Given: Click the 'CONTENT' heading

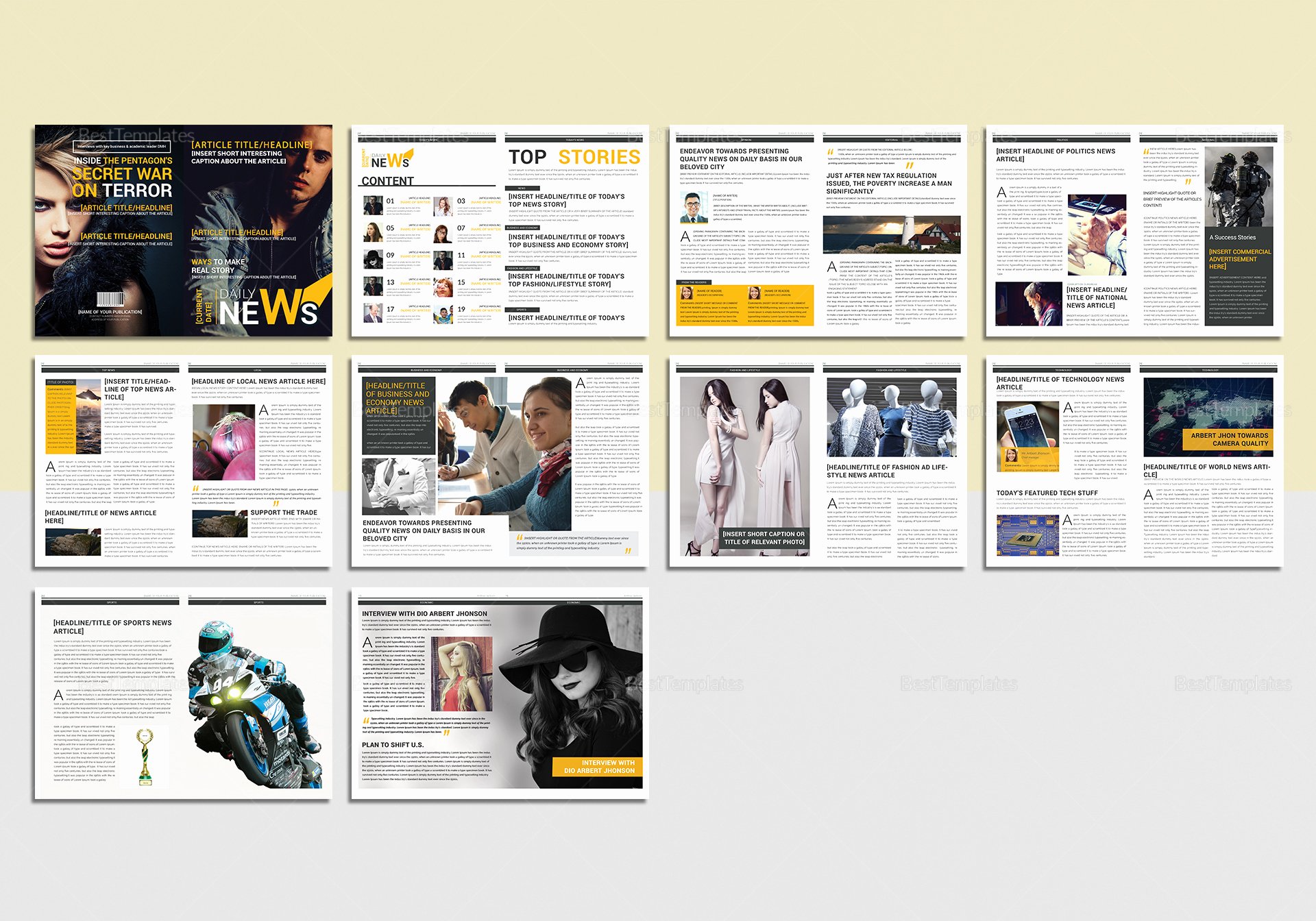Looking at the screenshot, I should click(x=387, y=181).
